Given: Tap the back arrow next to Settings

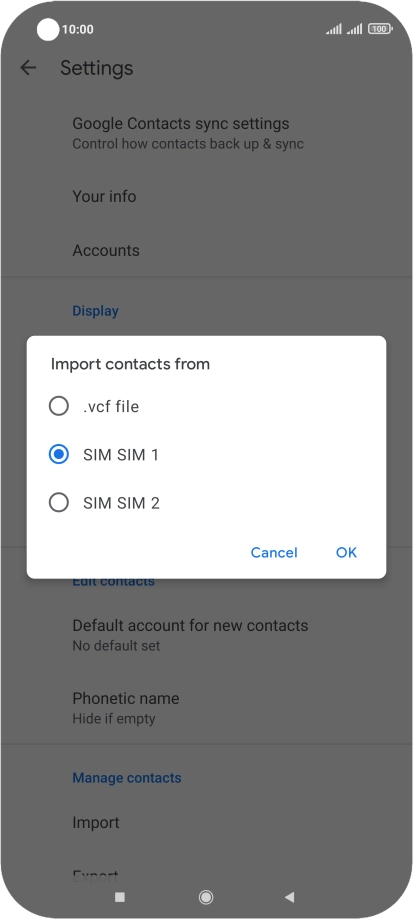Looking at the screenshot, I should pos(28,68).
